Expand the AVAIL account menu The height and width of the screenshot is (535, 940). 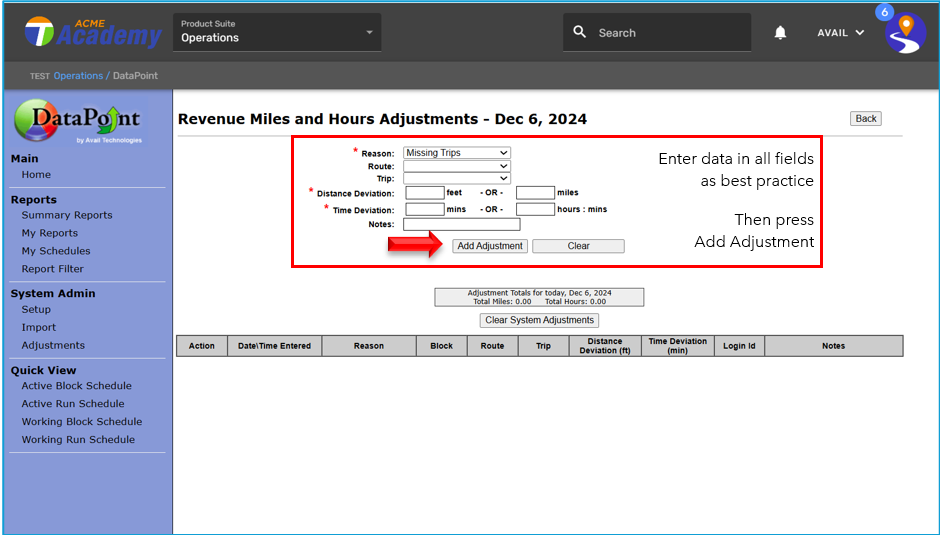click(x=840, y=33)
